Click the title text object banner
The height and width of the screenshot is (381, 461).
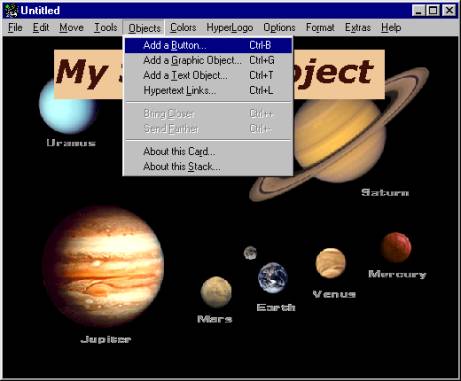tap(219, 74)
